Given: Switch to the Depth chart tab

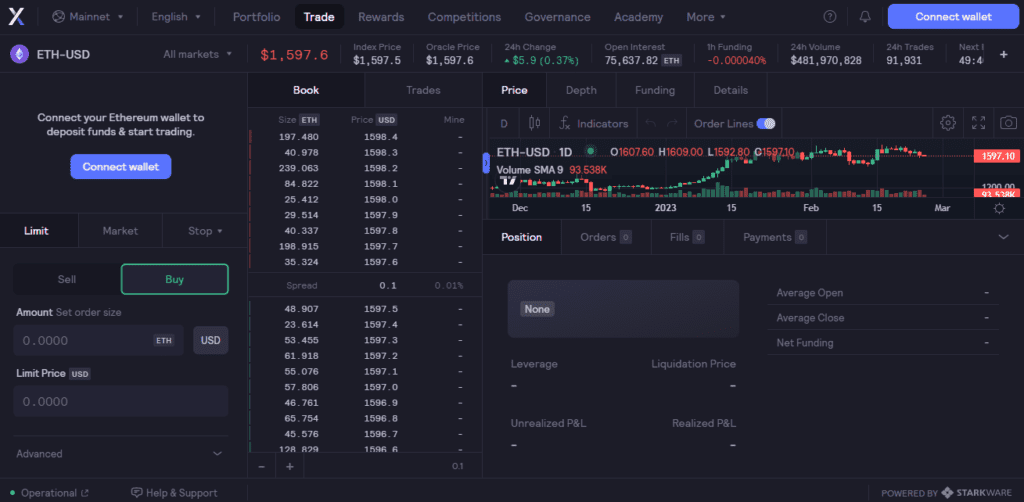Looking at the screenshot, I should point(581,90).
